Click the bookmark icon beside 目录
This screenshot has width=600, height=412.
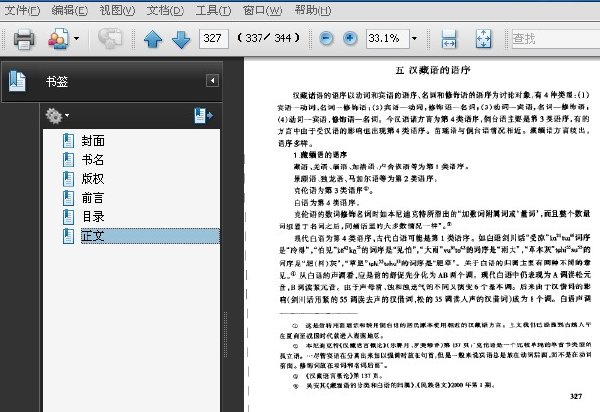click(x=68, y=217)
